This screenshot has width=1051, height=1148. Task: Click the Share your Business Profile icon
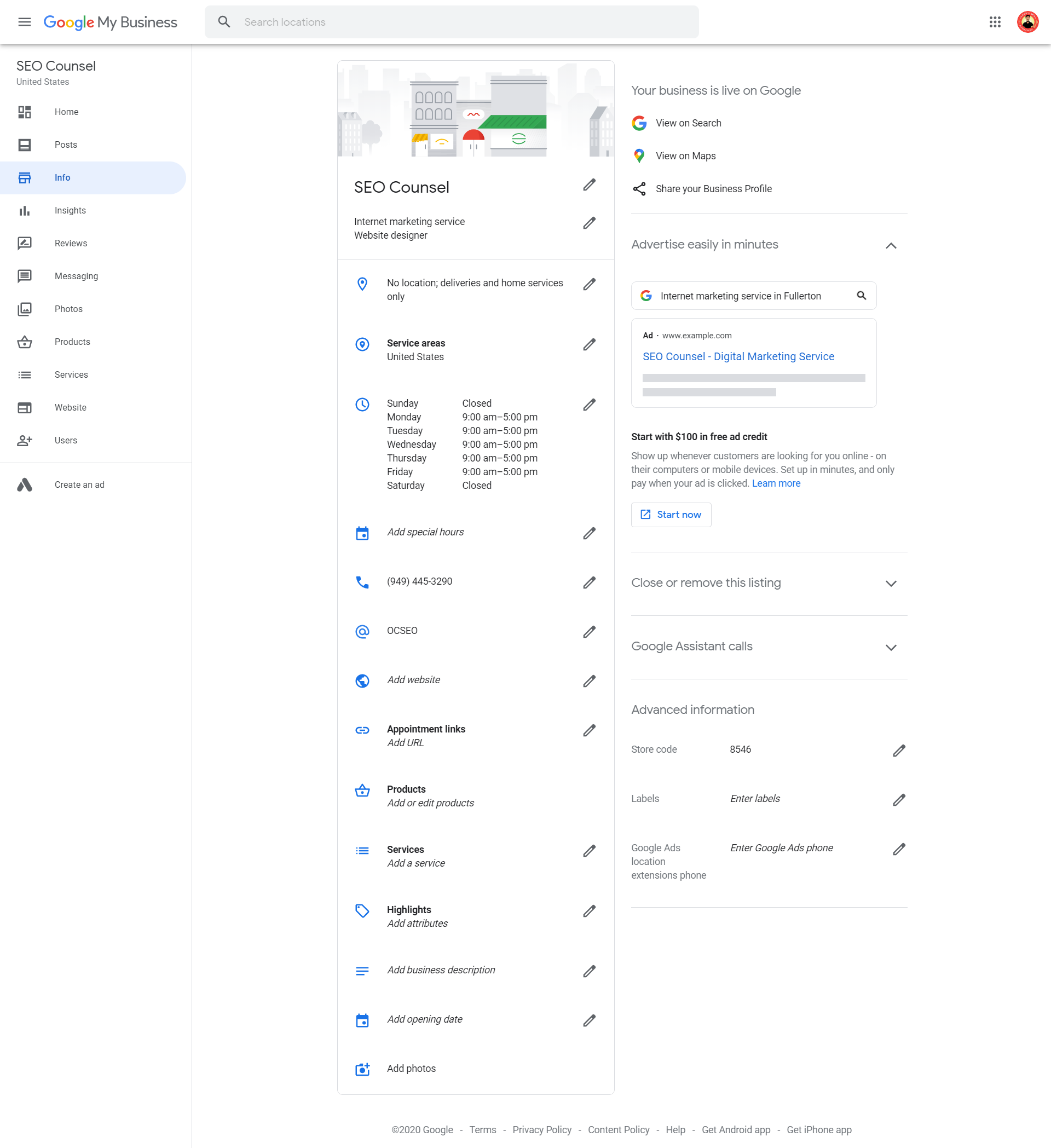coord(639,189)
